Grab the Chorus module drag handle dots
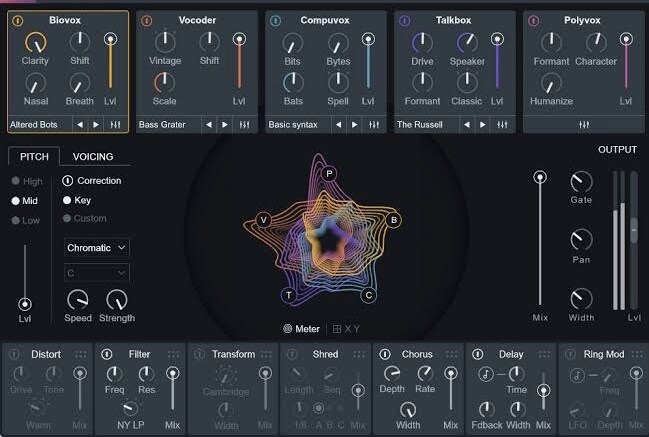The image size is (649, 437). pos(452,354)
